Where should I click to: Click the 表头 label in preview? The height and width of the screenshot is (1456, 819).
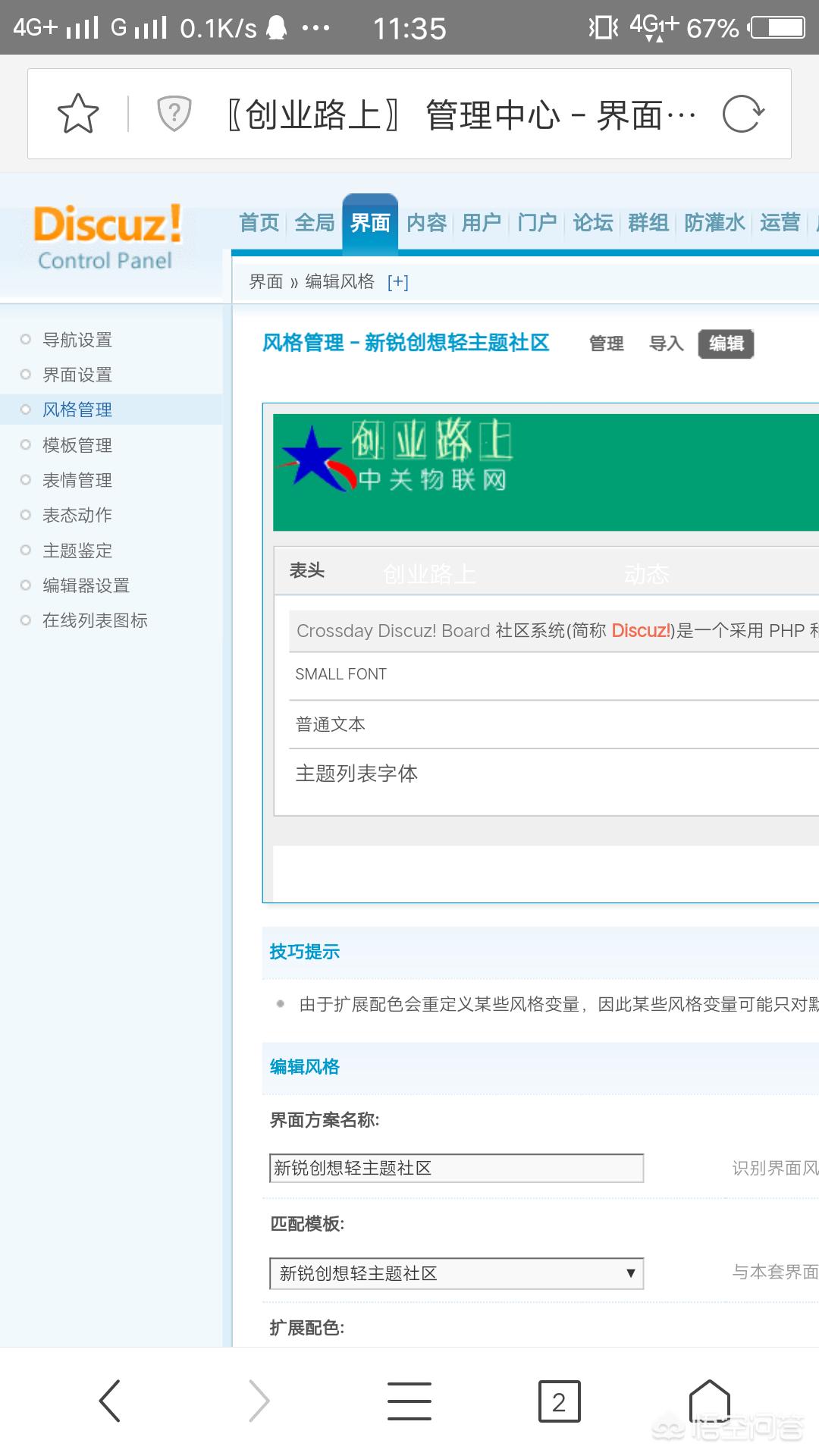coord(307,570)
